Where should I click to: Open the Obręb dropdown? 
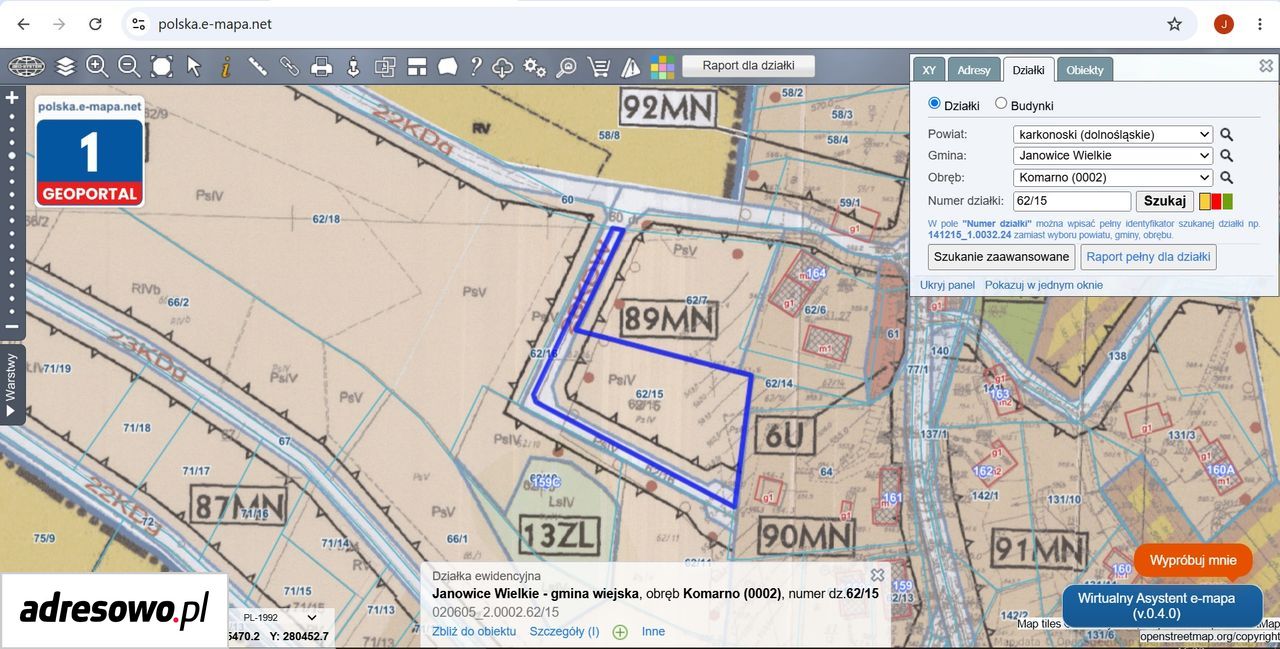[1113, 178]
